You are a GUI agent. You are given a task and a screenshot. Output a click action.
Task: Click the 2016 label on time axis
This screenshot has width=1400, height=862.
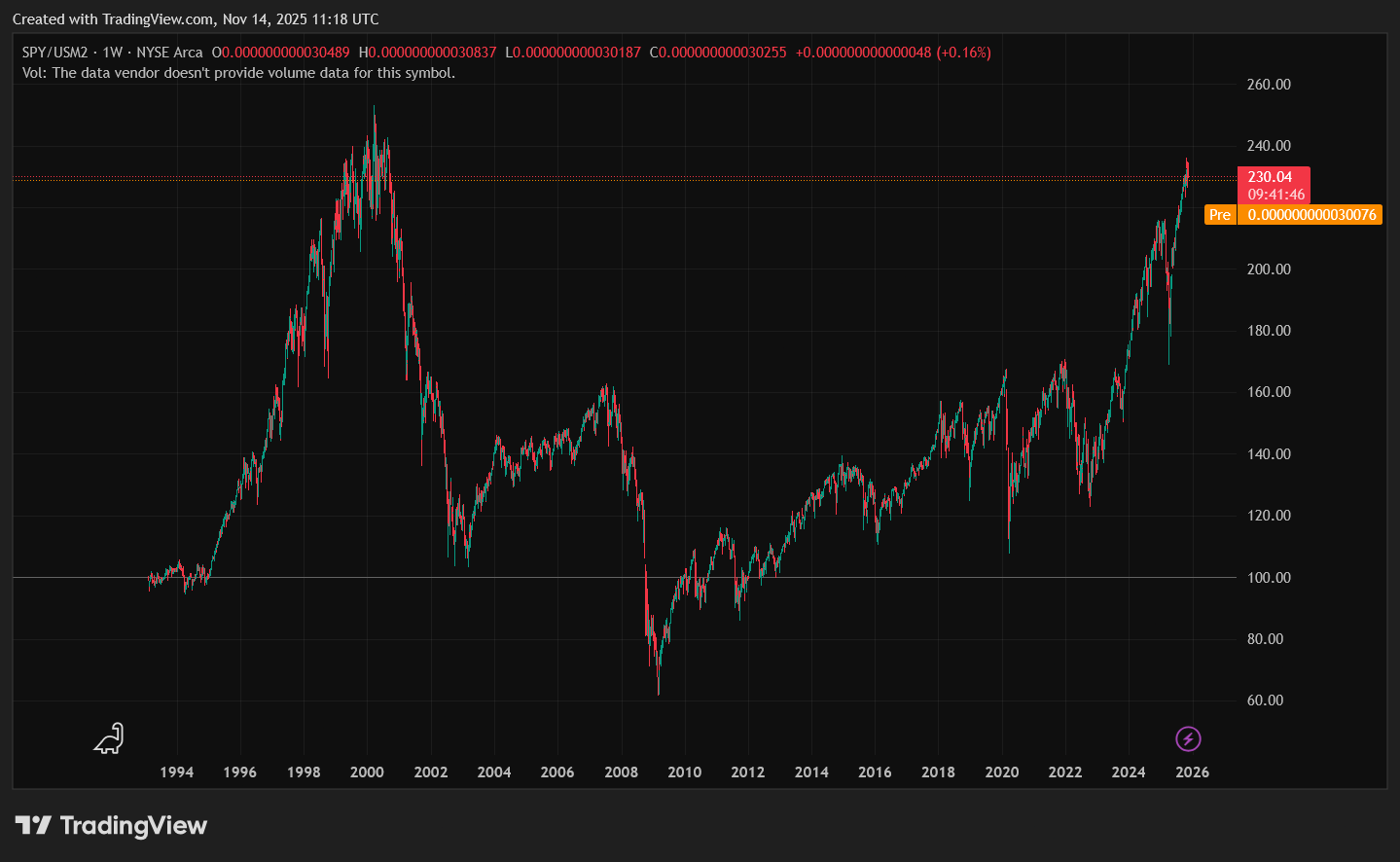click(x=875, y=772)
